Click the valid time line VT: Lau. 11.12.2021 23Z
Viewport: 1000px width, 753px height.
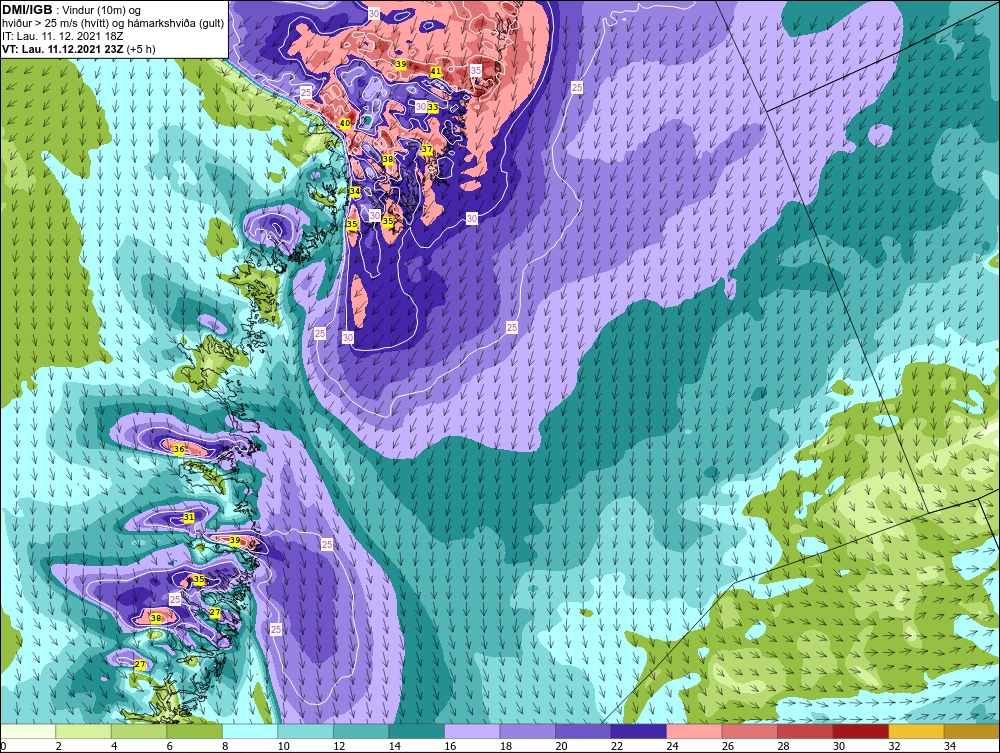pos(78,48)
